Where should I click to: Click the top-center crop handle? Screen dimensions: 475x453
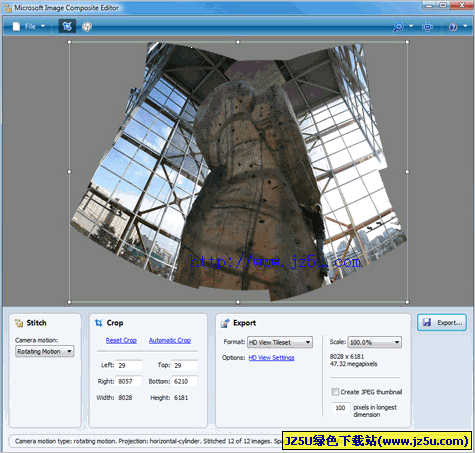238,42
